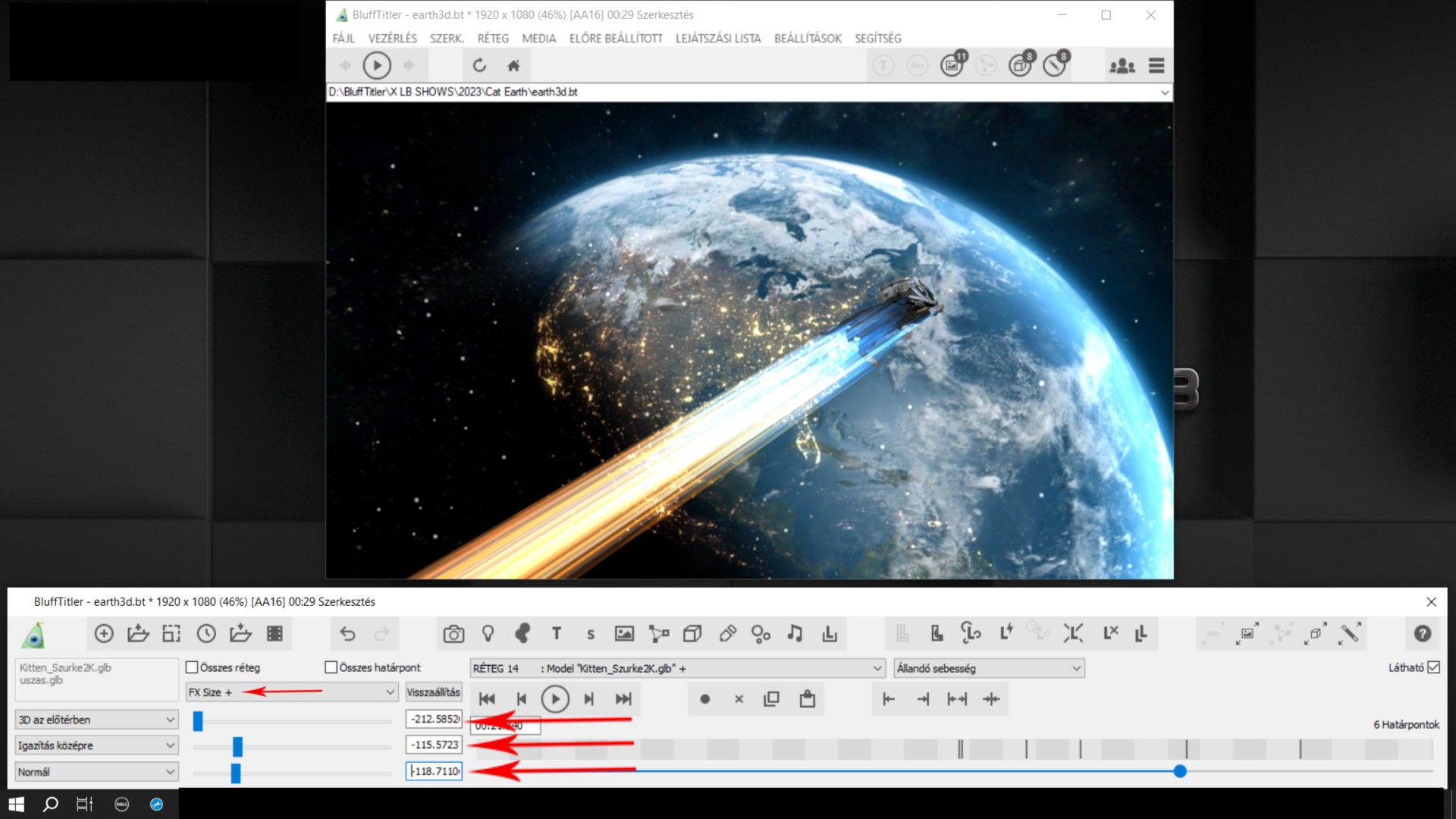Click the blue timeline position knob
This screenshot has width=1456, height=819.
[x=1180, y=771]
